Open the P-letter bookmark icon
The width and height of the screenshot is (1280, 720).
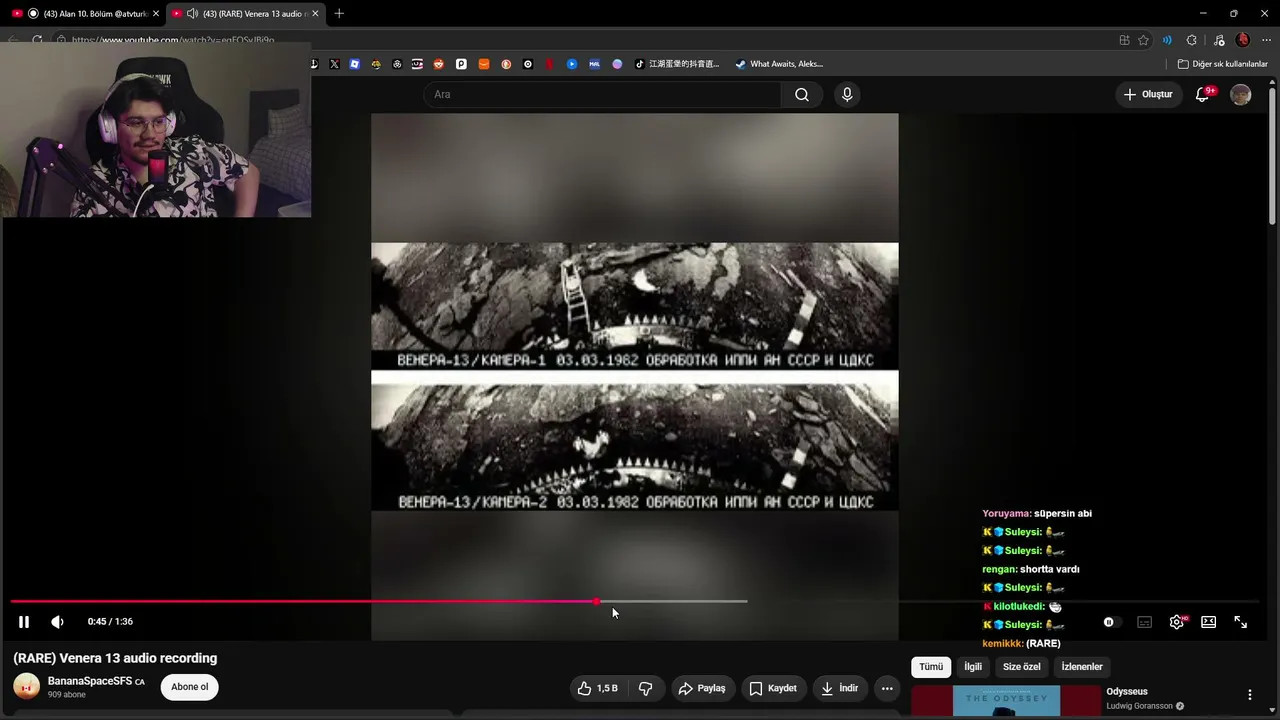[461, 64]
